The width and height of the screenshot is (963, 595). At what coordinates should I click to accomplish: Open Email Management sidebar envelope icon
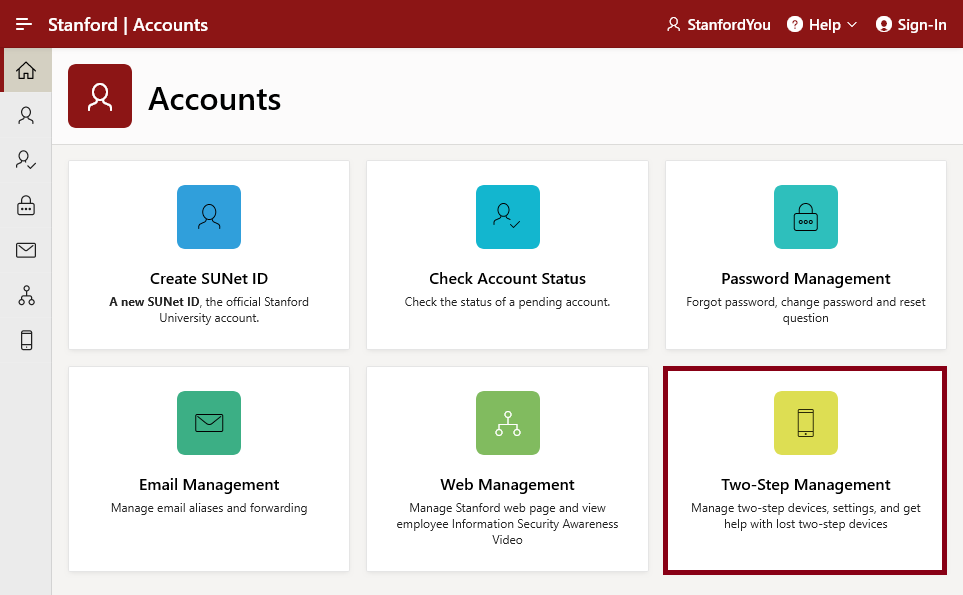[26, 250]
